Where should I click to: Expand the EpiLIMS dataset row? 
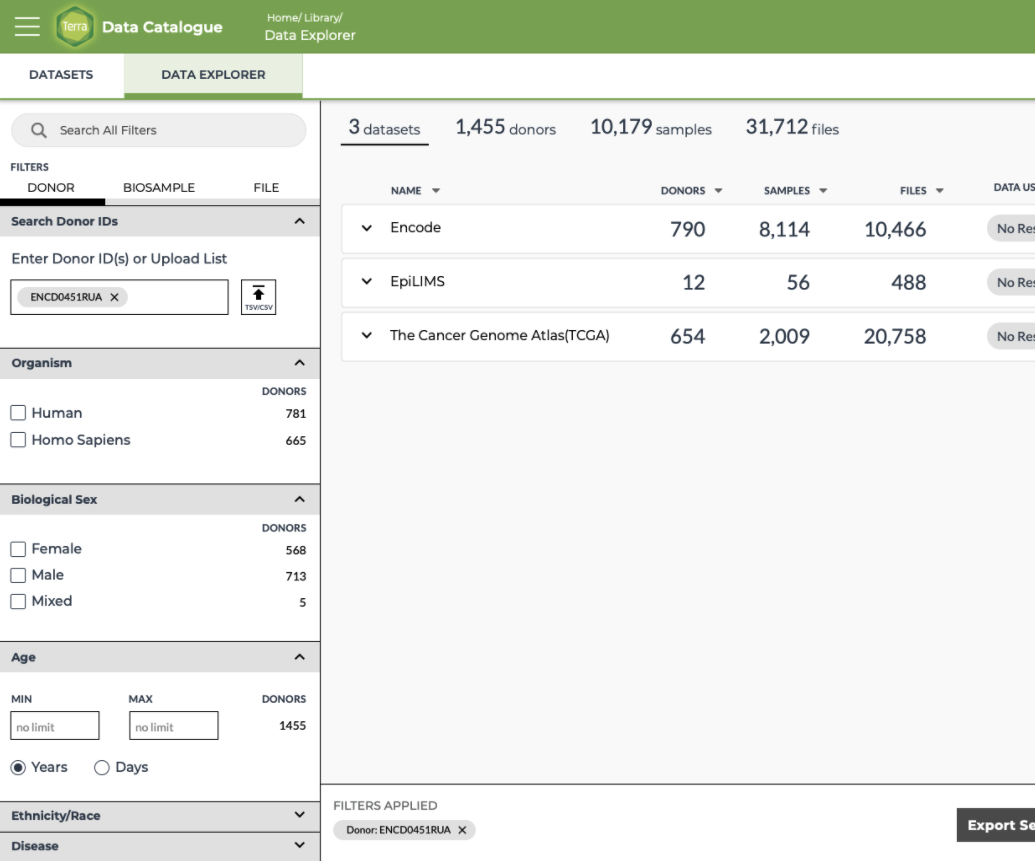coord(367,281)
